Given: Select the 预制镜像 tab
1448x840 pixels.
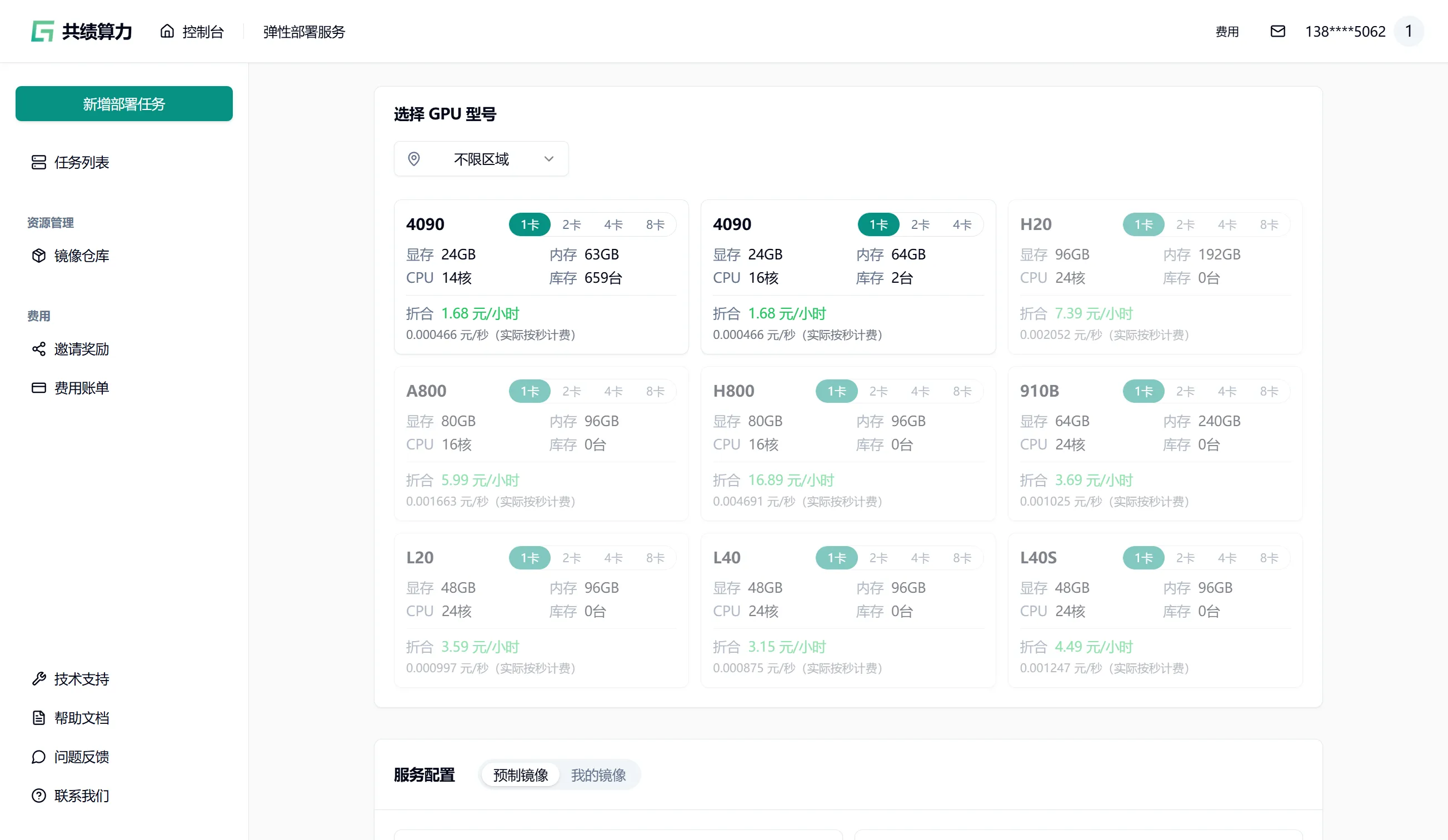Looking at the screenshot, I should point(521,775).
